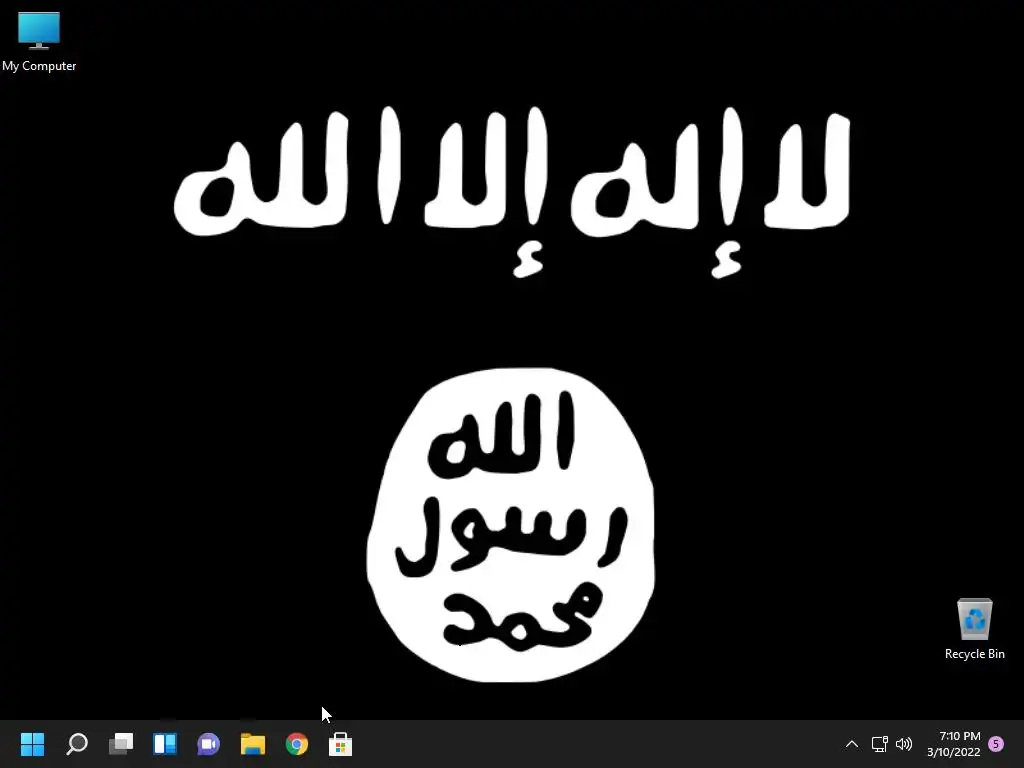Open taskbar Search magnifier

click(x=77, y=743)
